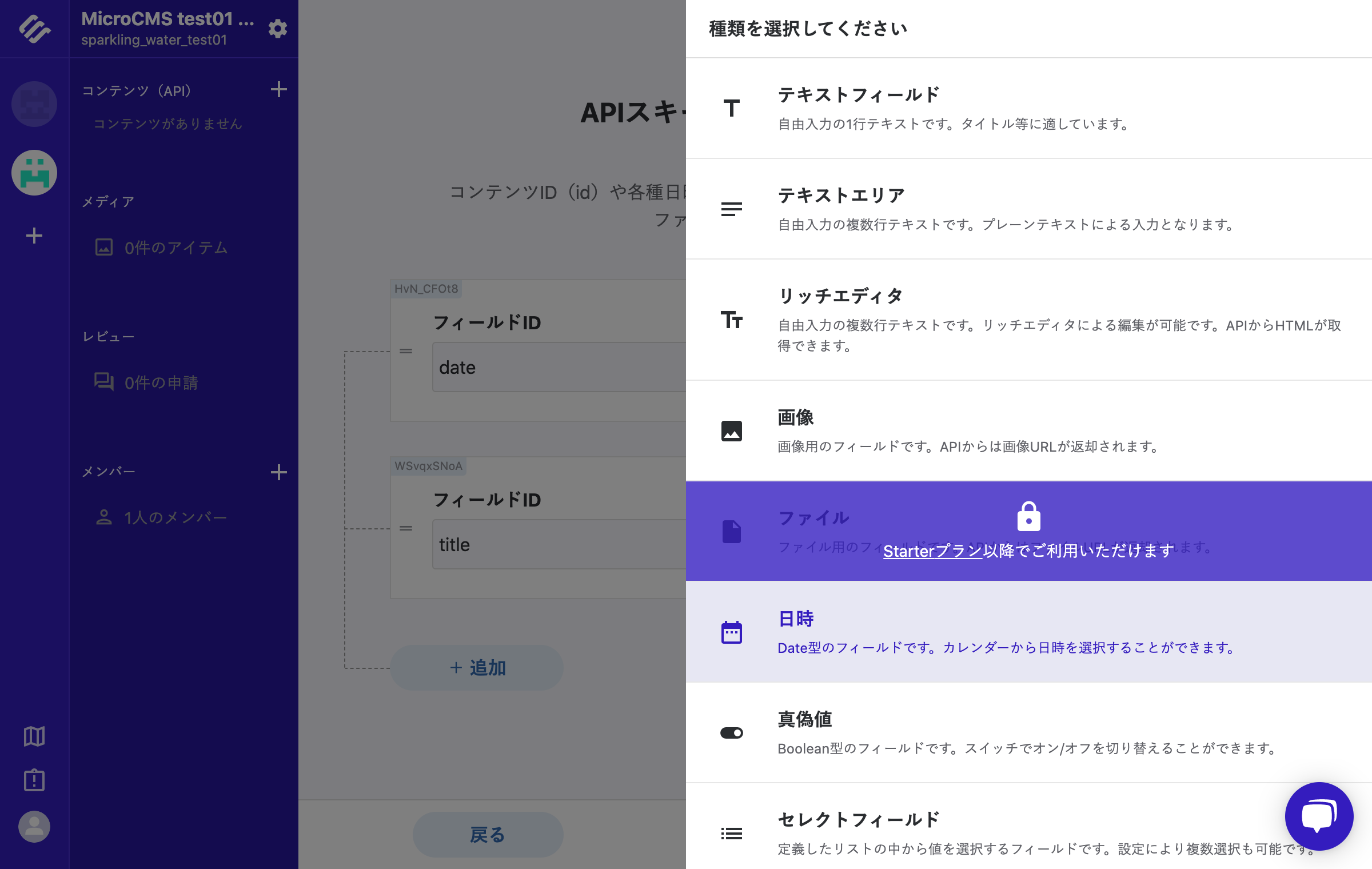Screen dimensions: 1372x869
Task: Toggle the 真偽値 Boolean switch icon
Action: (x=732, y=732)
